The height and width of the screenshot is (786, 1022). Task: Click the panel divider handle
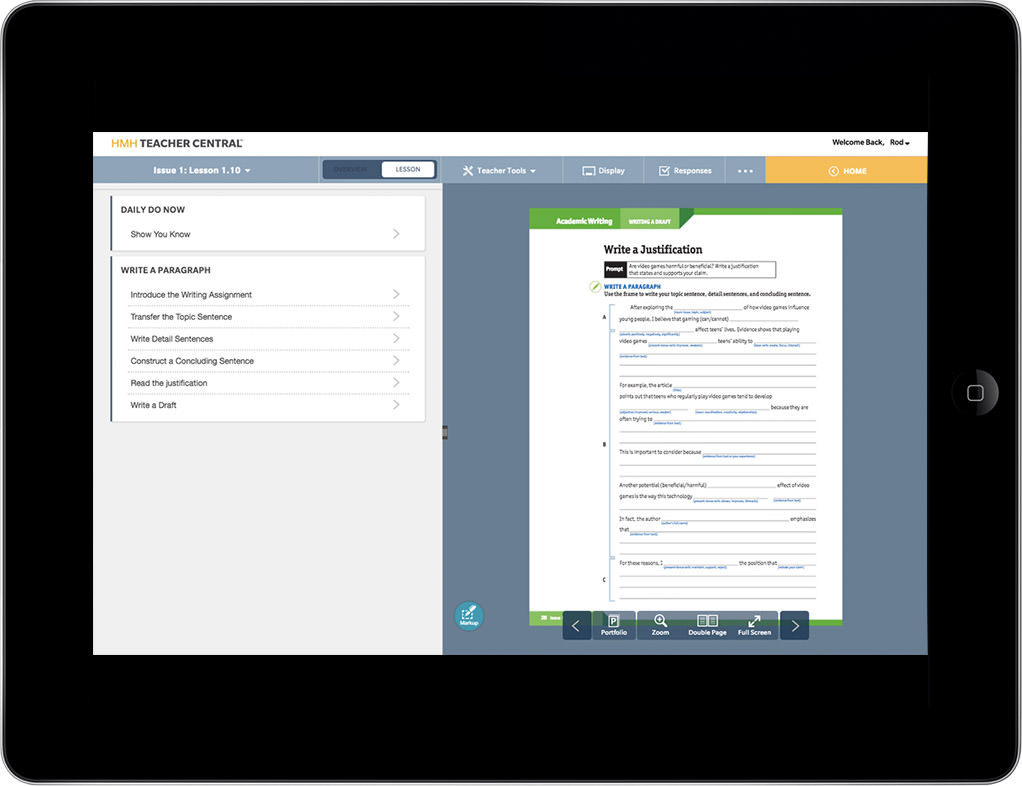(x=445, y=432)
